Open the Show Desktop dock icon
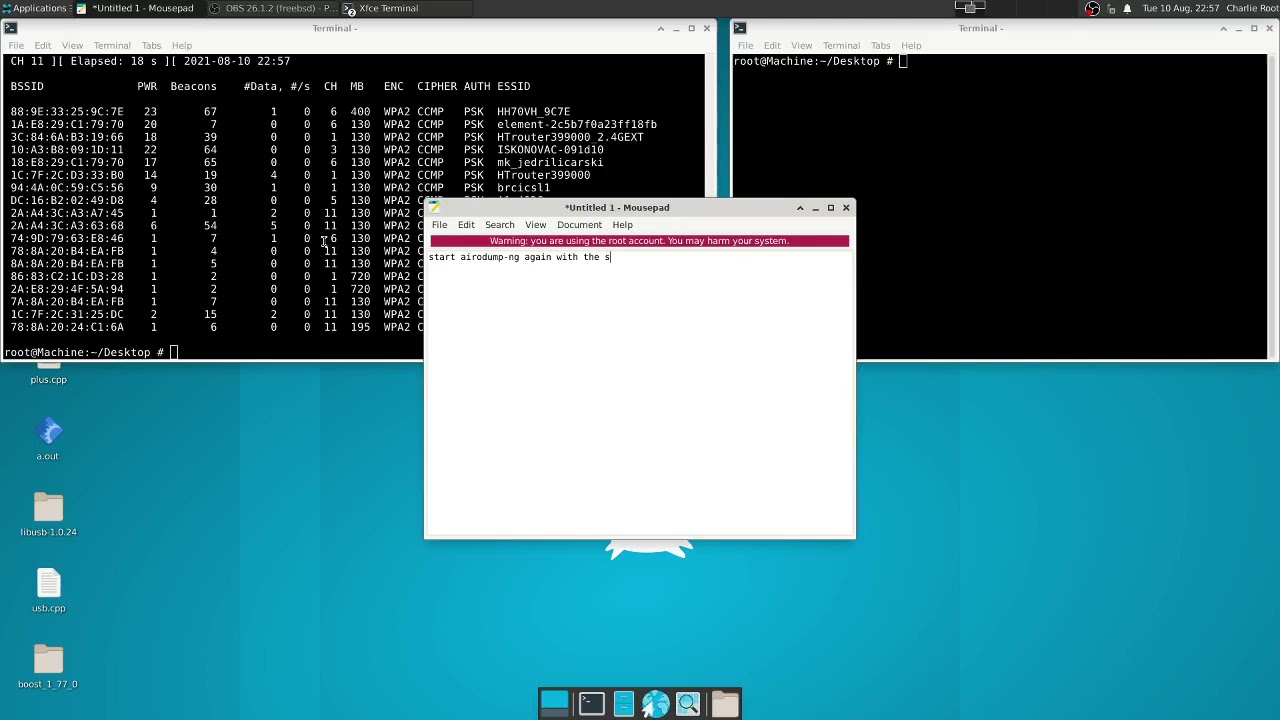The height and width of the screenshot is (720, 1280). click(554, 704)
